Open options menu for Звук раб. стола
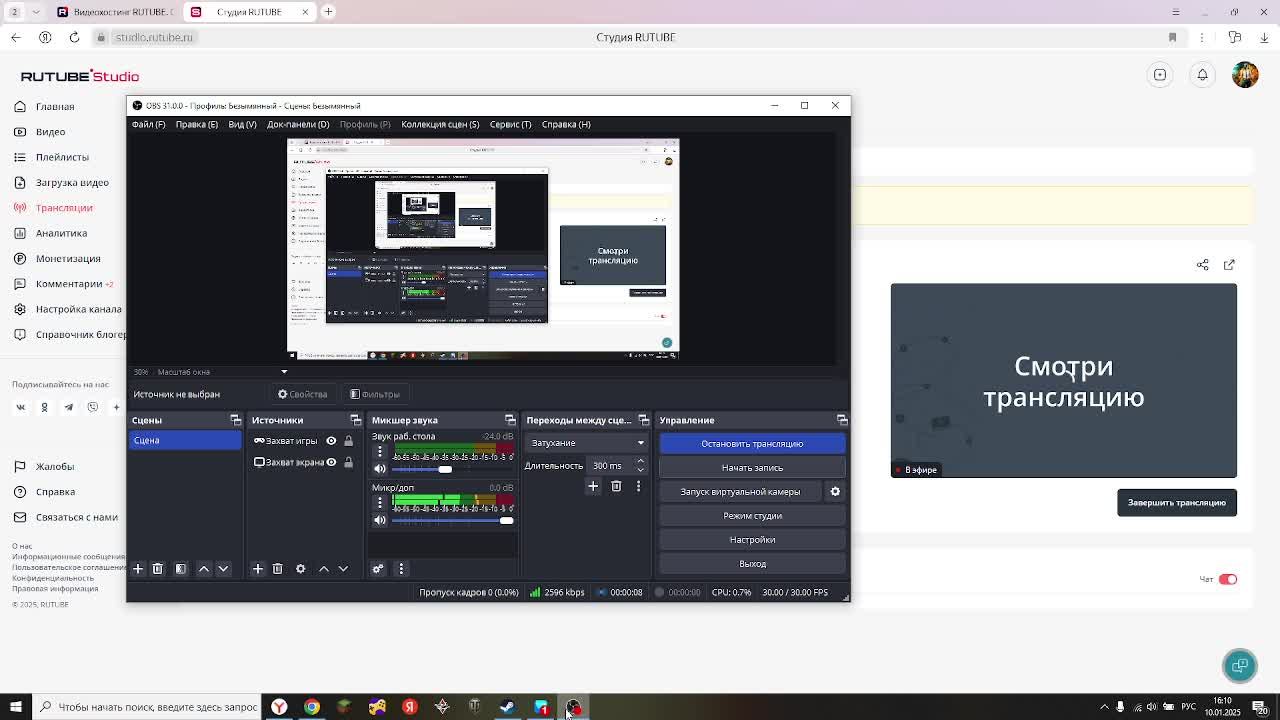 (x=379, y=451)
